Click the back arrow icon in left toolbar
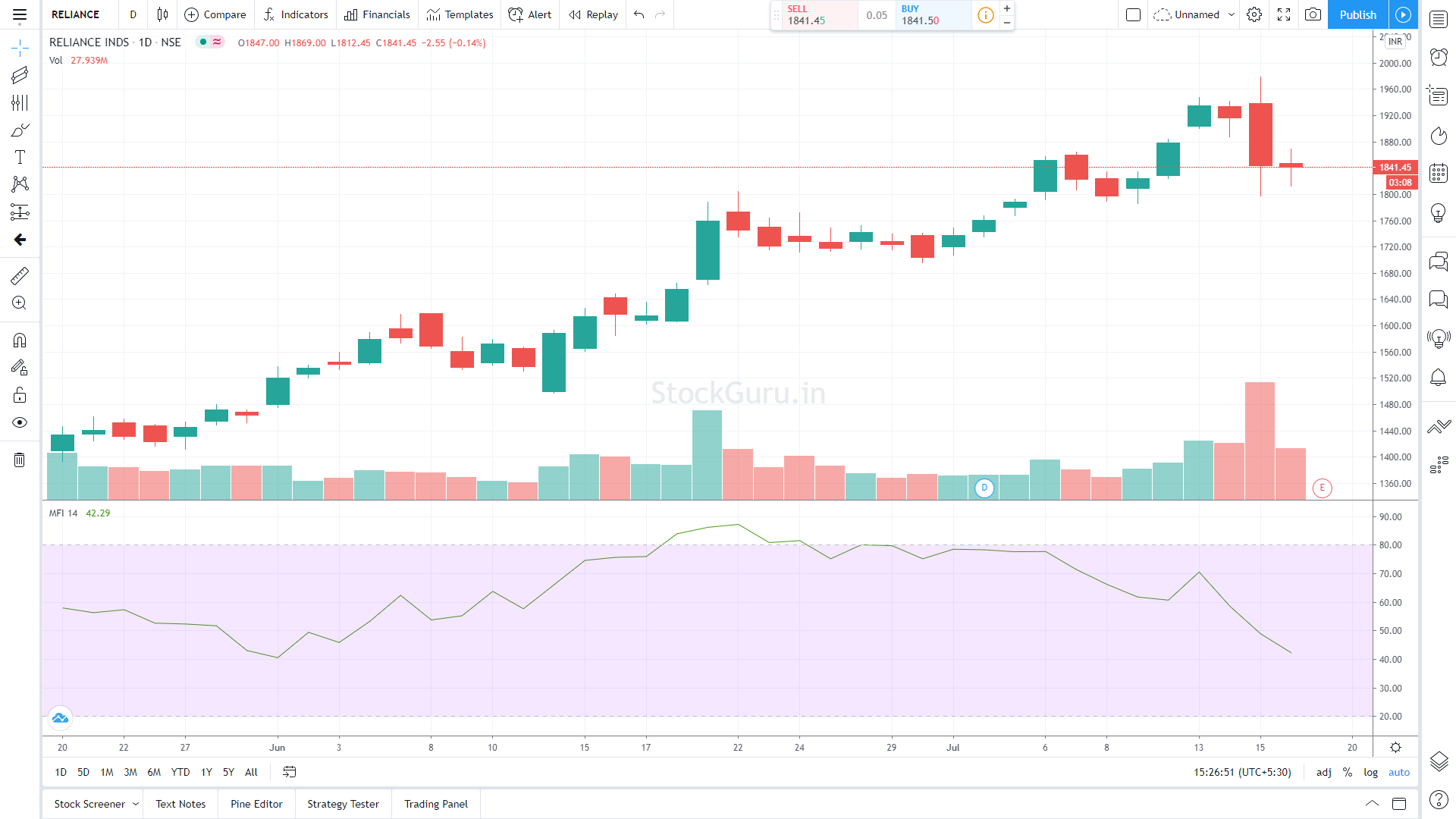 (20, 240)
